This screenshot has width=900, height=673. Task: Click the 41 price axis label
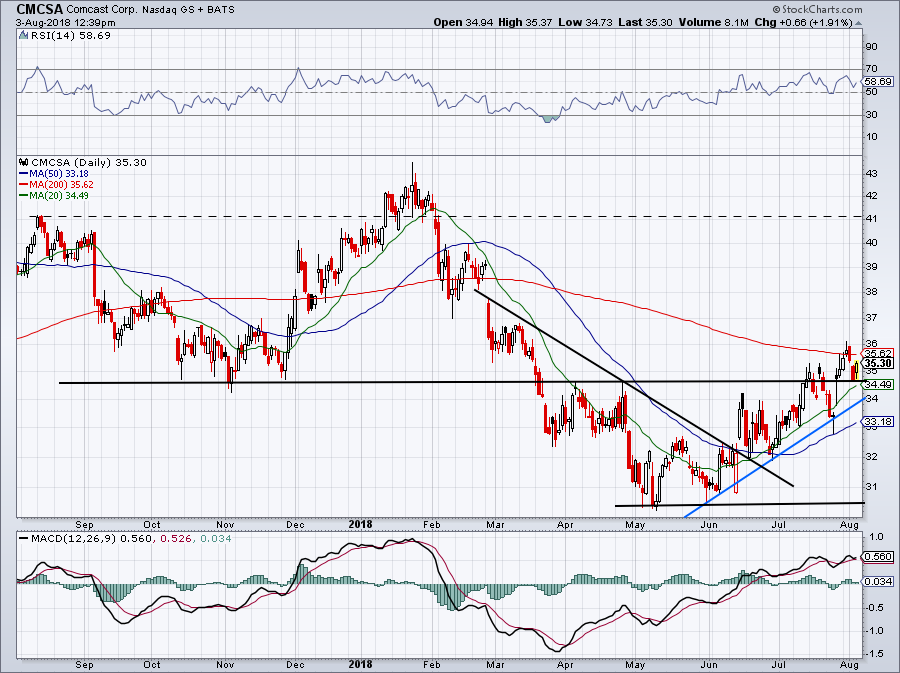pyautogui.click(x=871, y=219)
